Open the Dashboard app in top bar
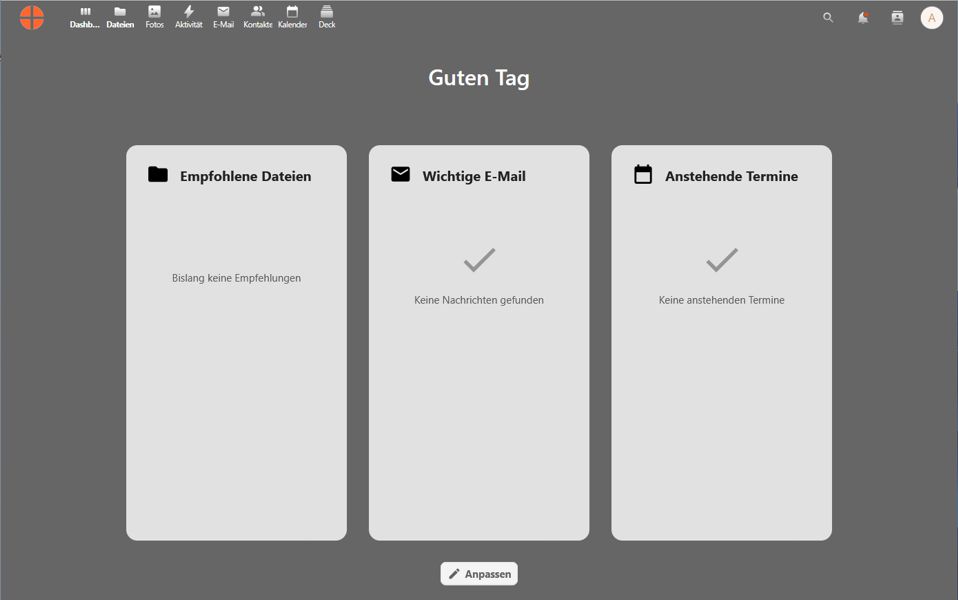Viewport: 958px width, 600px height. coord(85,17)
